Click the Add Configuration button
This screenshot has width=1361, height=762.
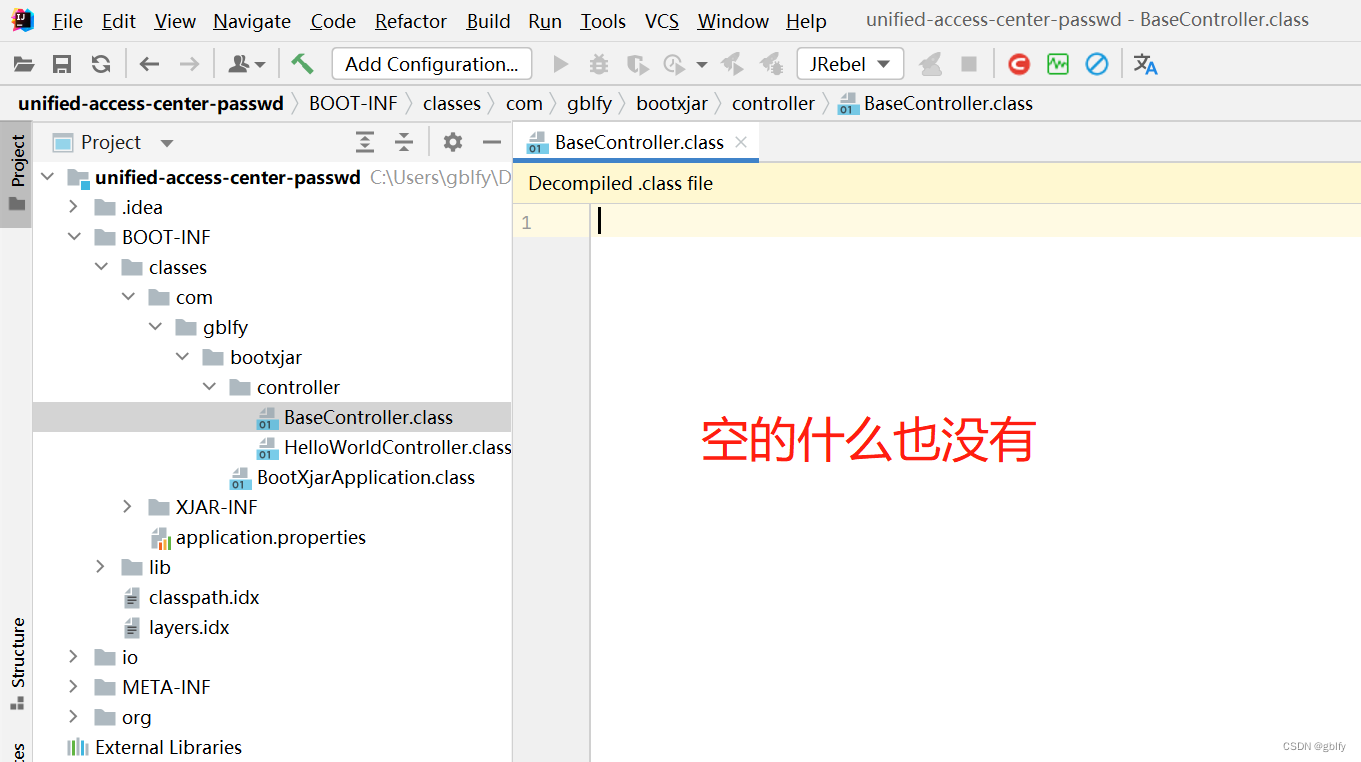[432, 65]
